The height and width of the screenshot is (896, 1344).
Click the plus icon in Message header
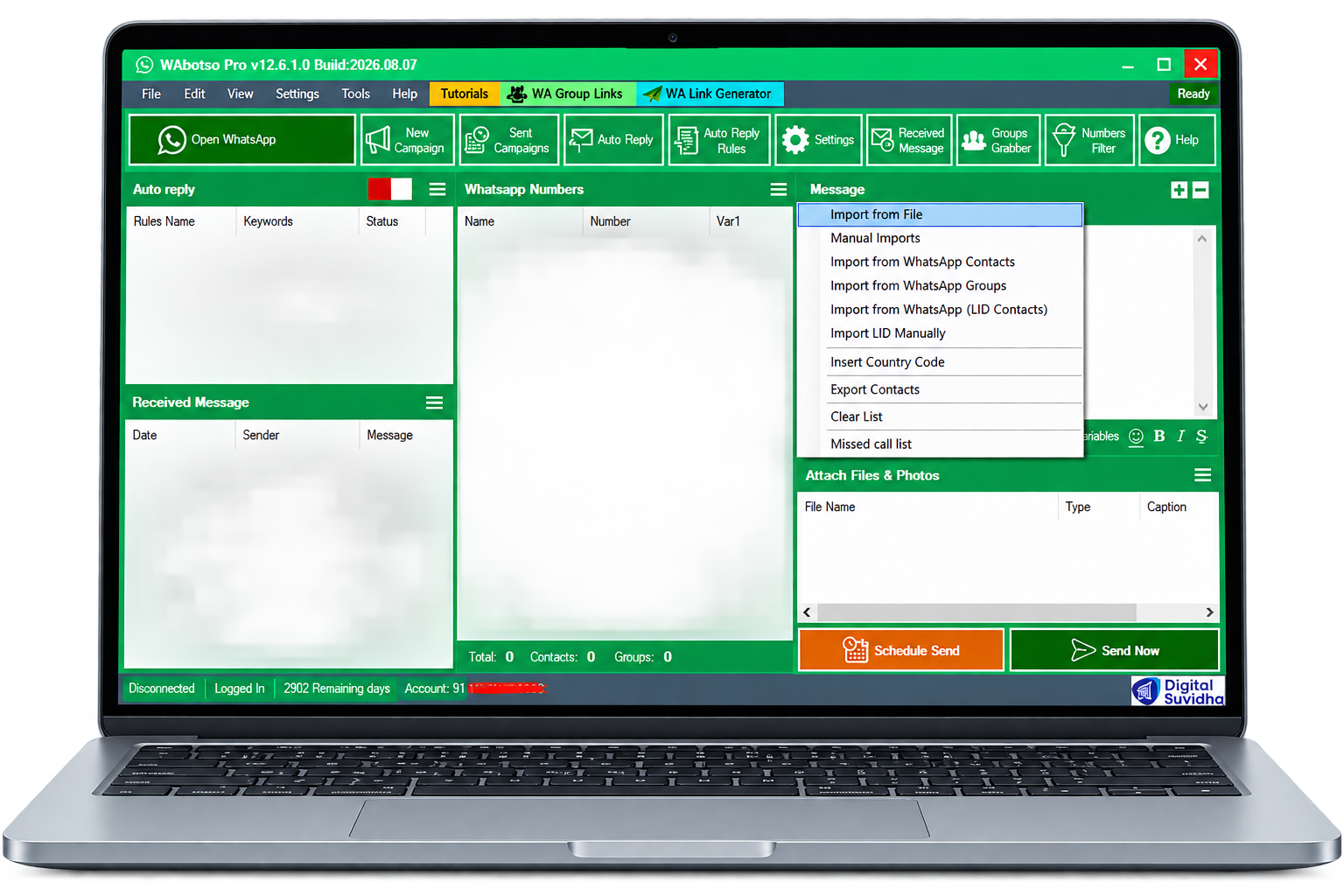coord(1179,190)
